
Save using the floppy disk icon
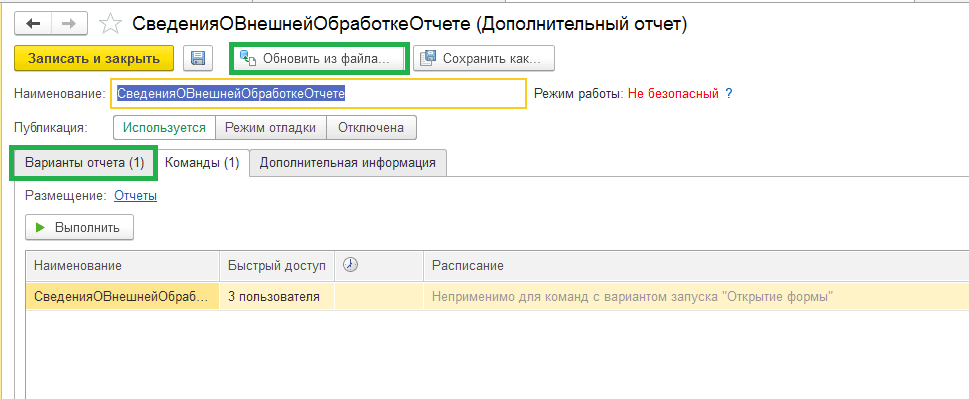click(198, 59)
